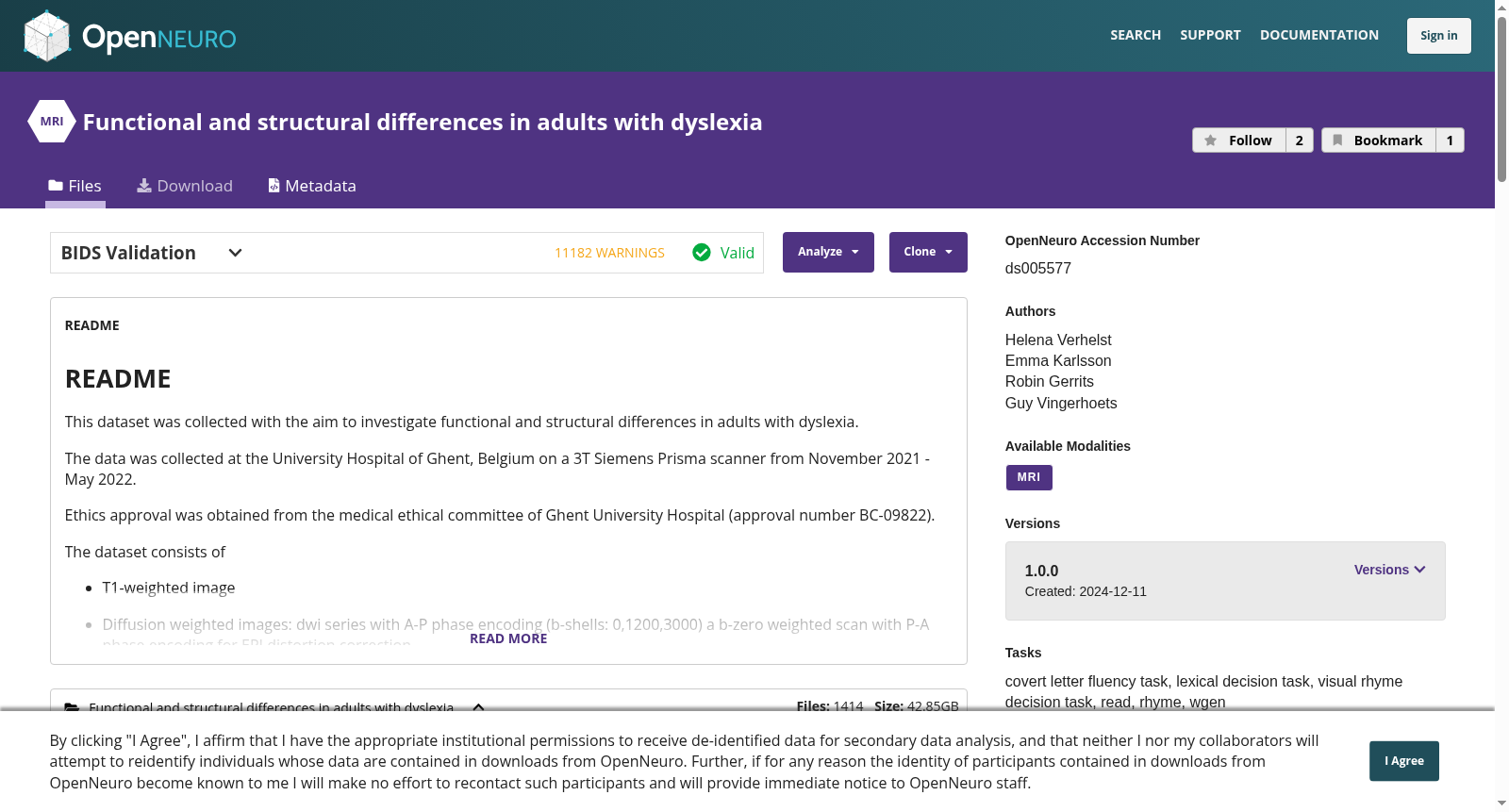
Task: Click the Metadata file icon
Action: (274, 186)
